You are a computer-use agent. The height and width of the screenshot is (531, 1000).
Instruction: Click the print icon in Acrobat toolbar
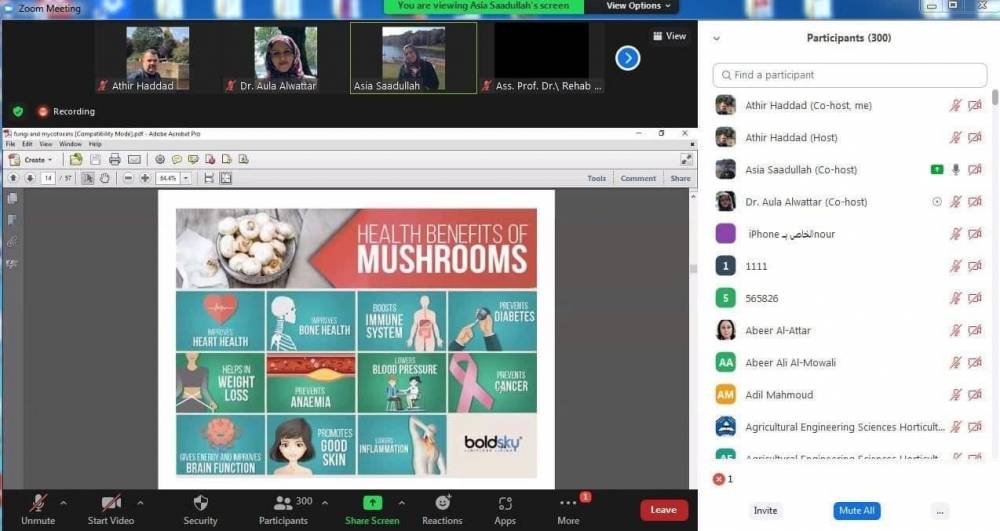tap(114, 159)
